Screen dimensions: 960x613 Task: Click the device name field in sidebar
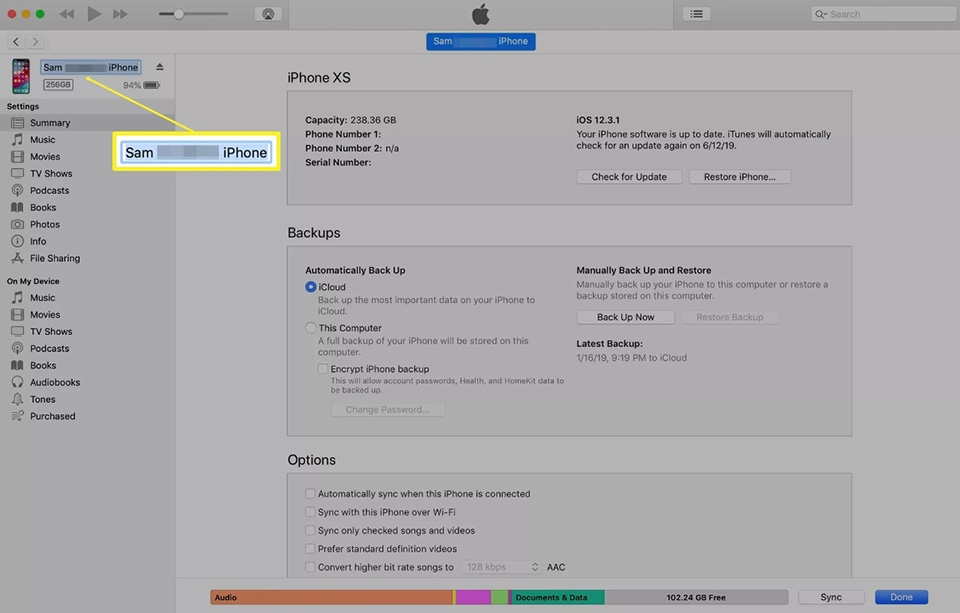point(91,67)
